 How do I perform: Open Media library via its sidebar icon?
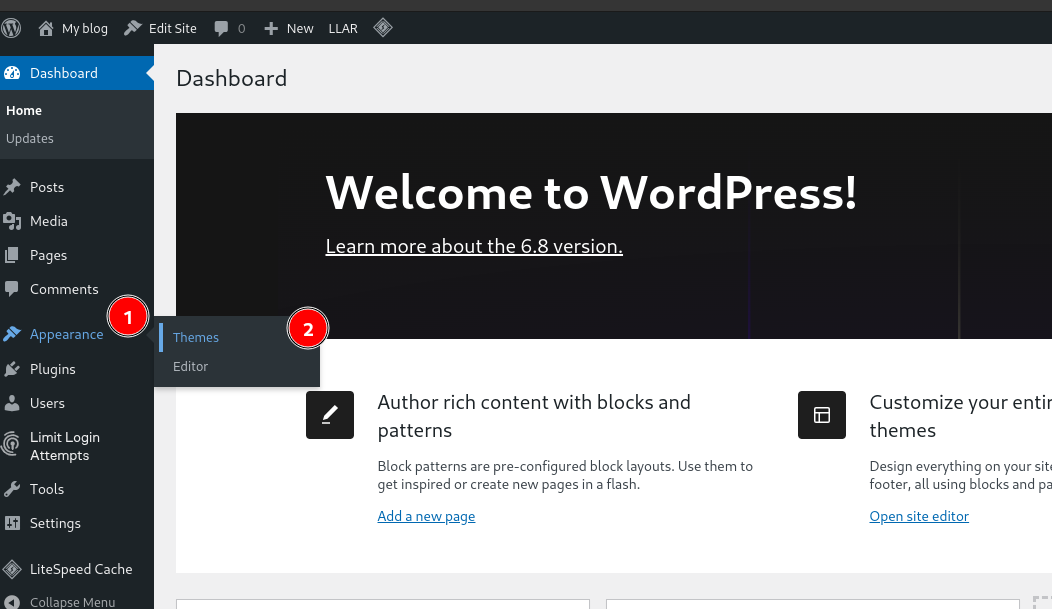tap(16, 221)
